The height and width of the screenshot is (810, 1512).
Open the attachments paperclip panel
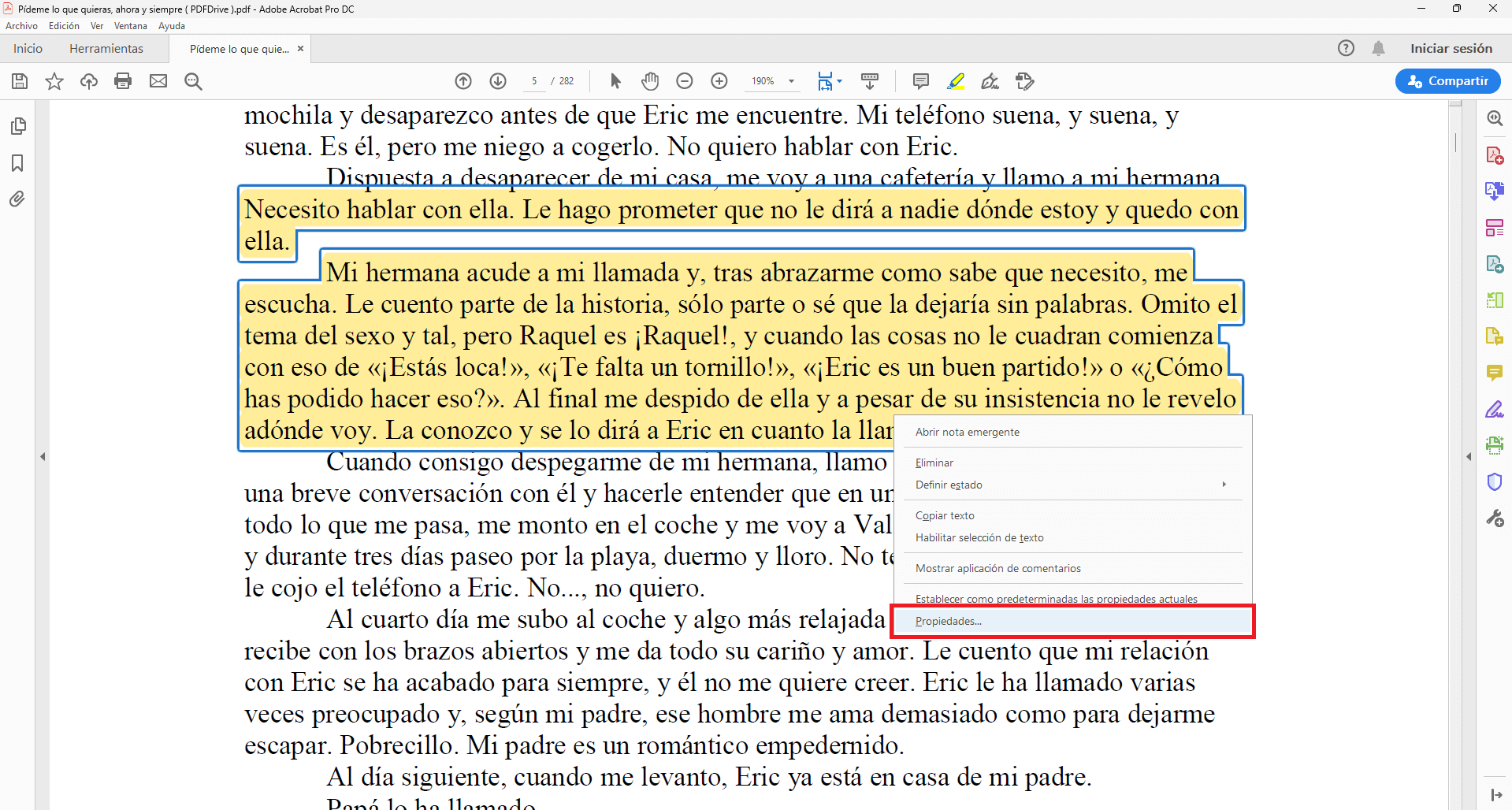tap(17, 199)
